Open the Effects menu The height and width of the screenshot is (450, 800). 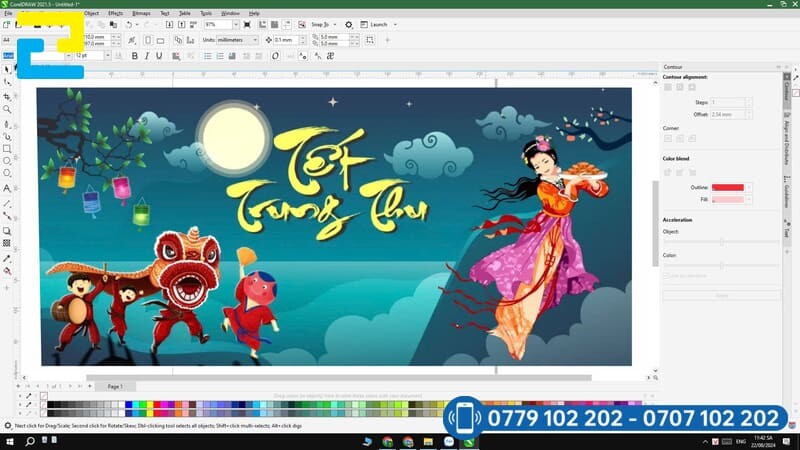(x=115, y=13)
